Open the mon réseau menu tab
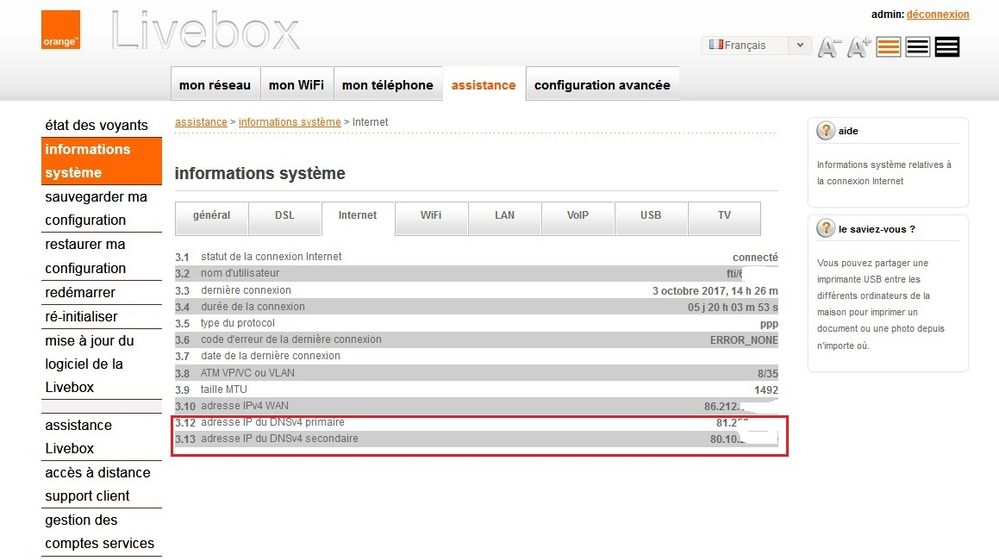 pos(215,85)
